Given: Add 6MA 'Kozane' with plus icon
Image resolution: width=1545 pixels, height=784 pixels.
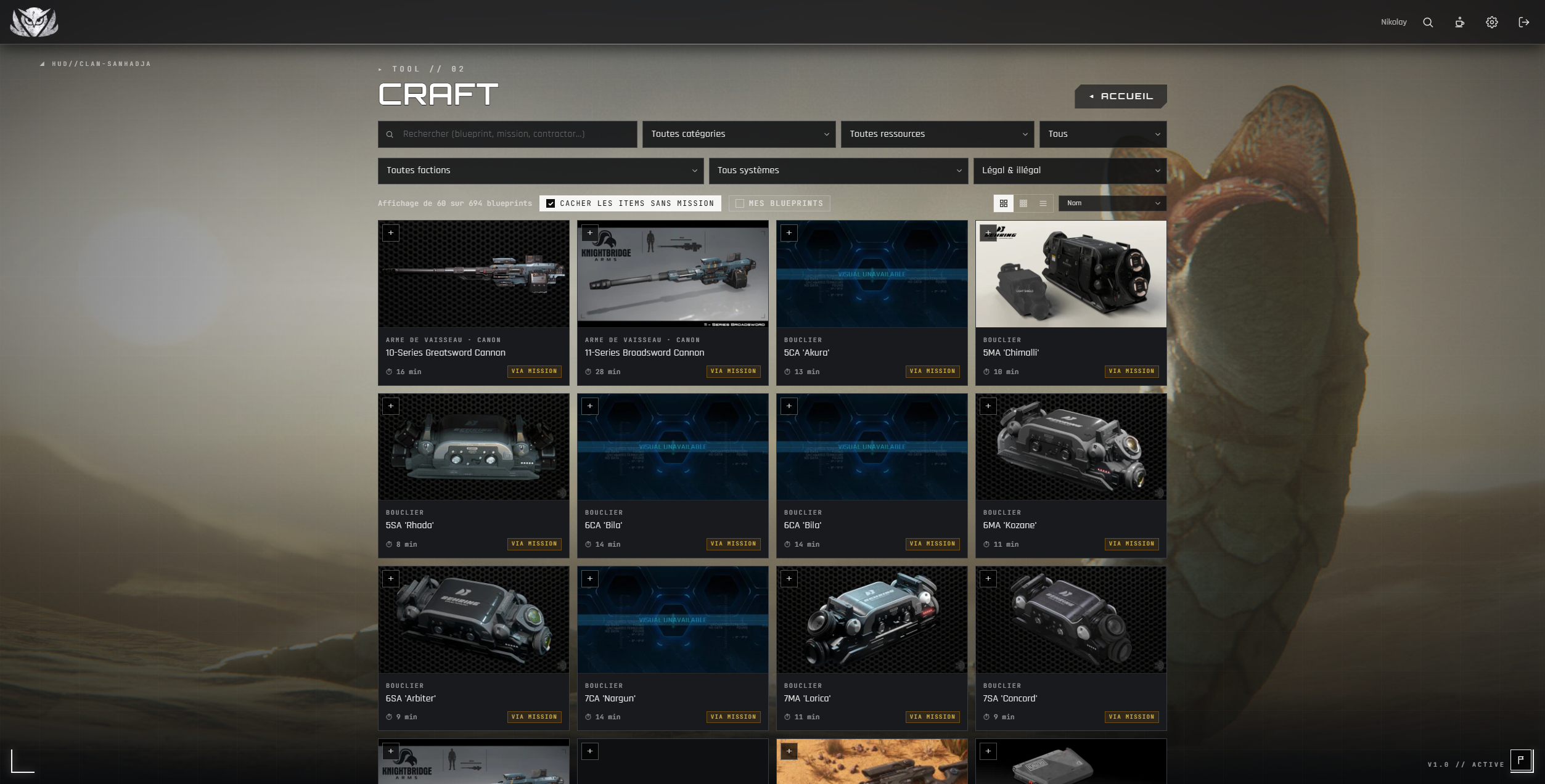Looking at the screenshot, I should tap(988, 406).
